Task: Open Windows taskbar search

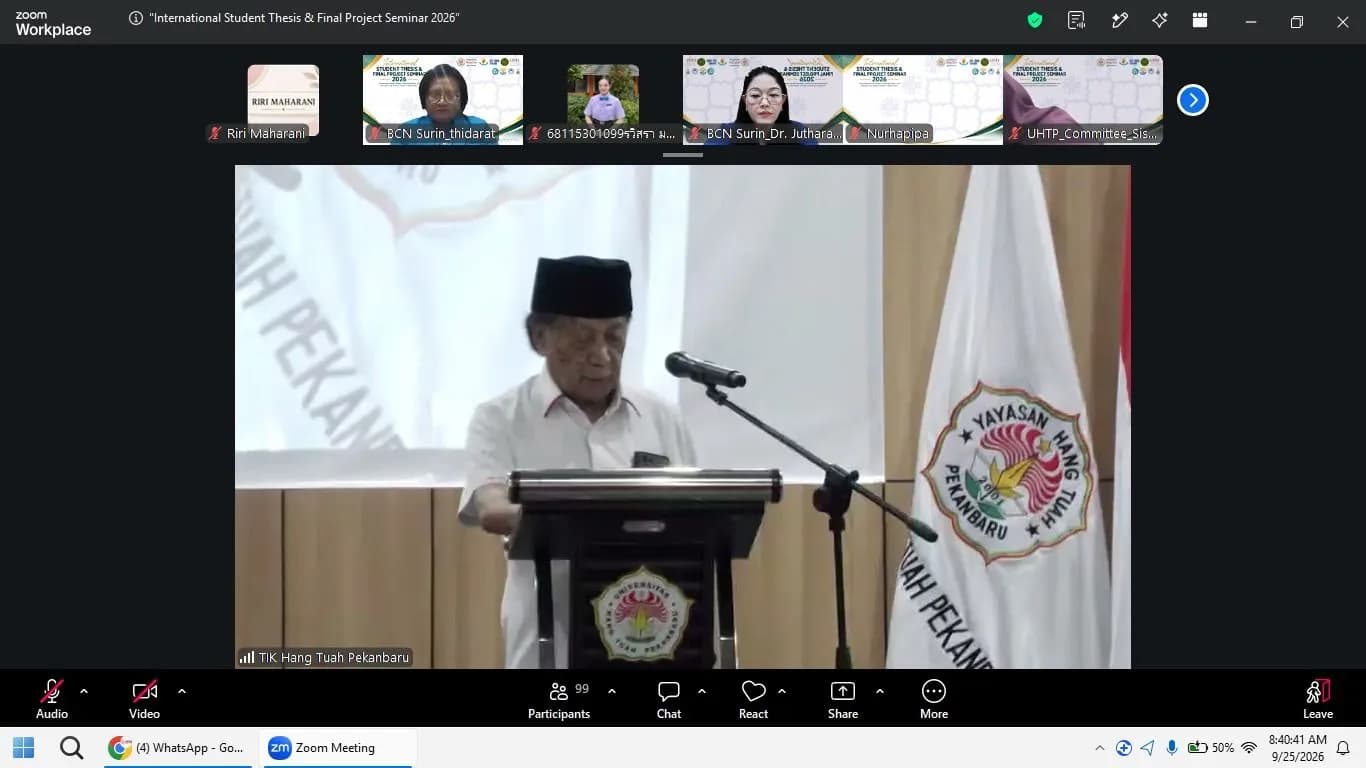Action: [71, 748]
